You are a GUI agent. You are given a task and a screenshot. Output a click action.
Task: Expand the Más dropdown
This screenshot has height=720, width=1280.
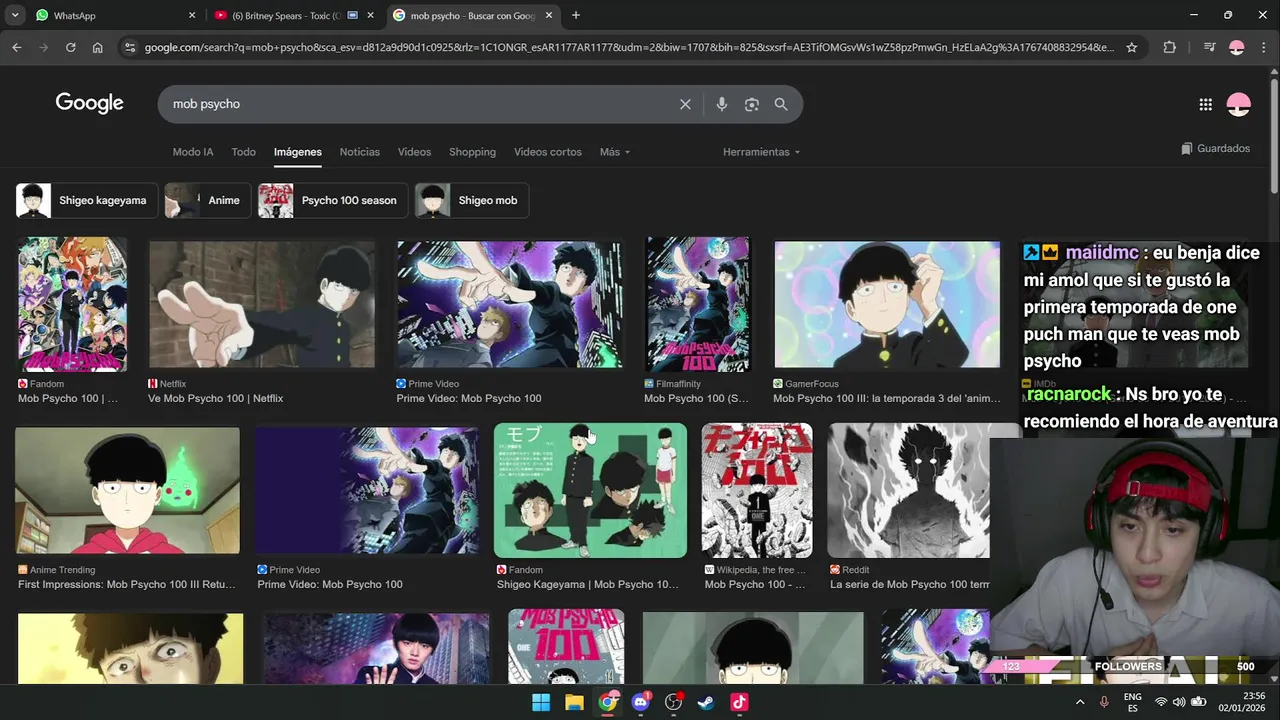[x=615, y=152]
